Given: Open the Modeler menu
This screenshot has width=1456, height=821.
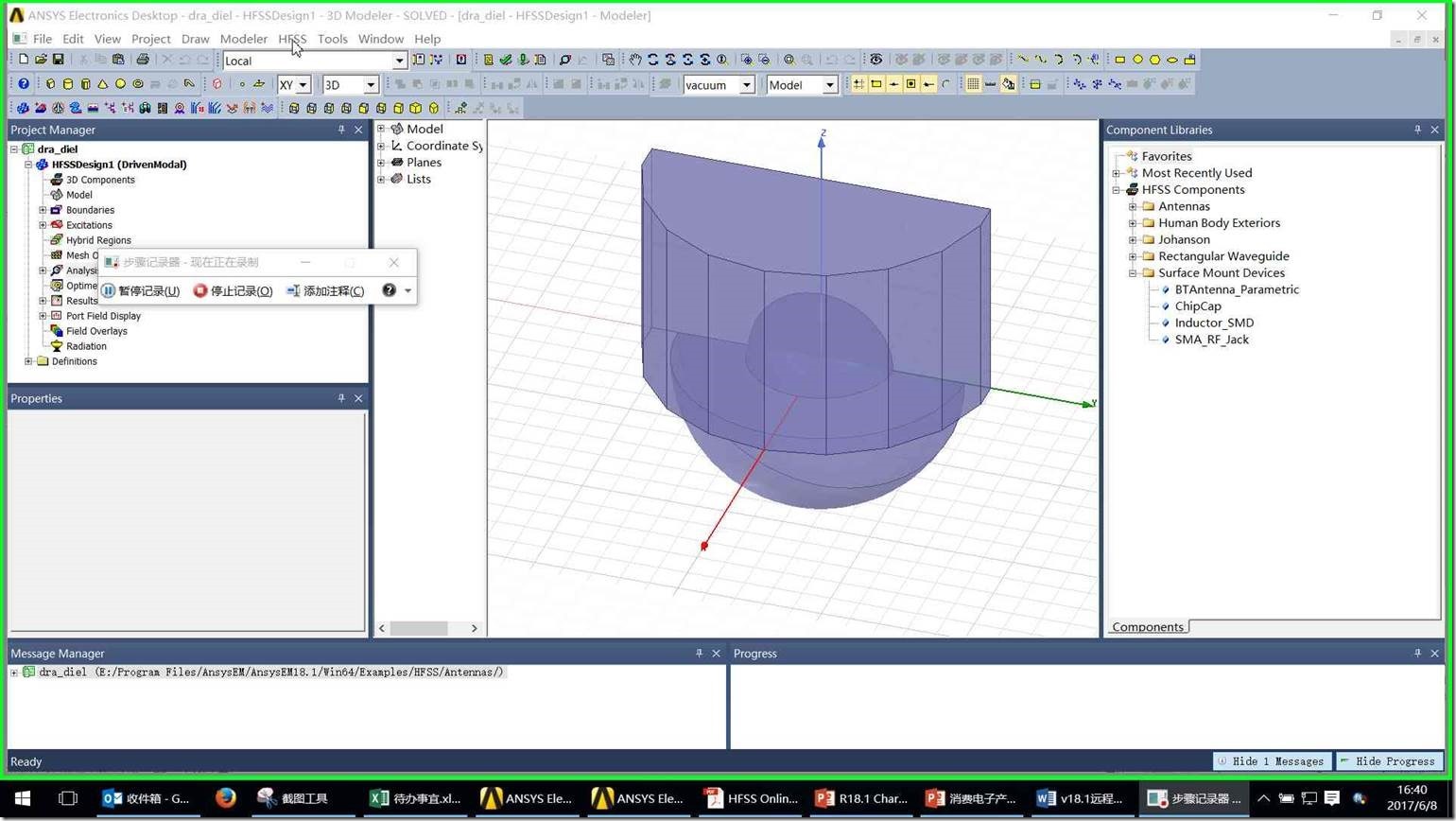Looking at the screenshot, I should tap(244, 39).
